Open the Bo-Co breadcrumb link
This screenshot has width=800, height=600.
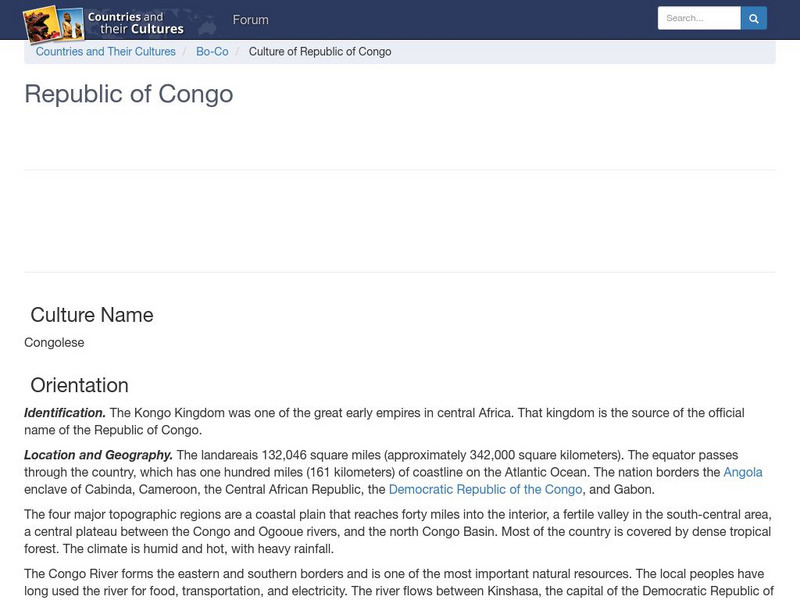[x=212, y=52]
